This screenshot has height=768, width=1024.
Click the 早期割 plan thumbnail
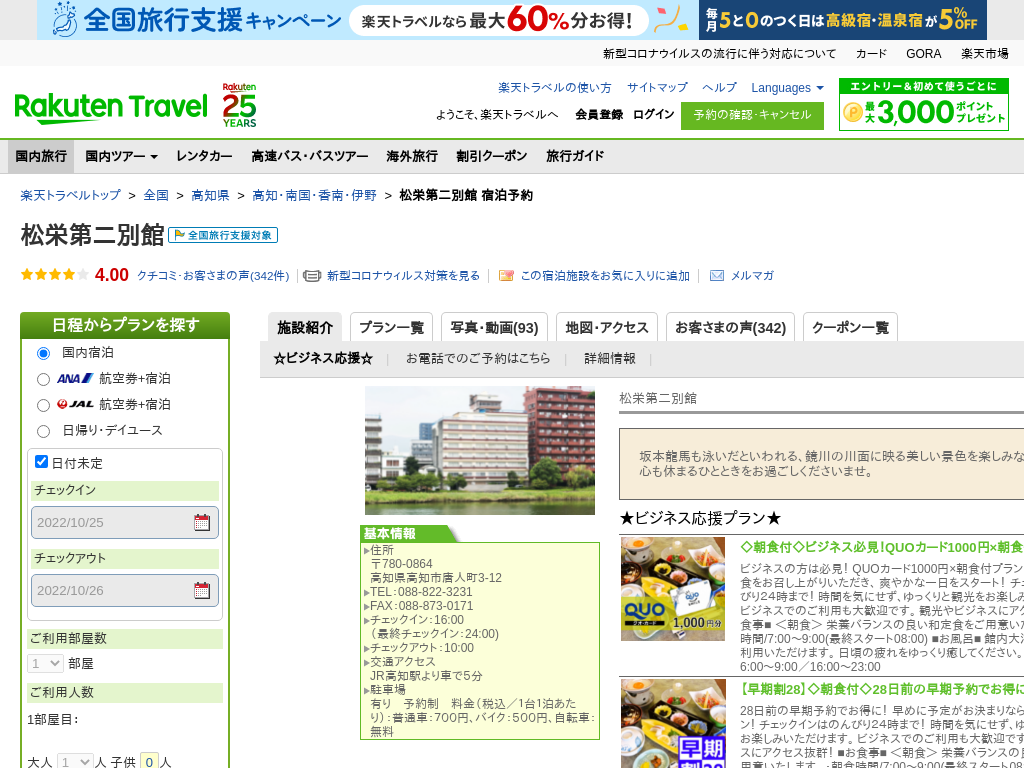pos(673,724)
